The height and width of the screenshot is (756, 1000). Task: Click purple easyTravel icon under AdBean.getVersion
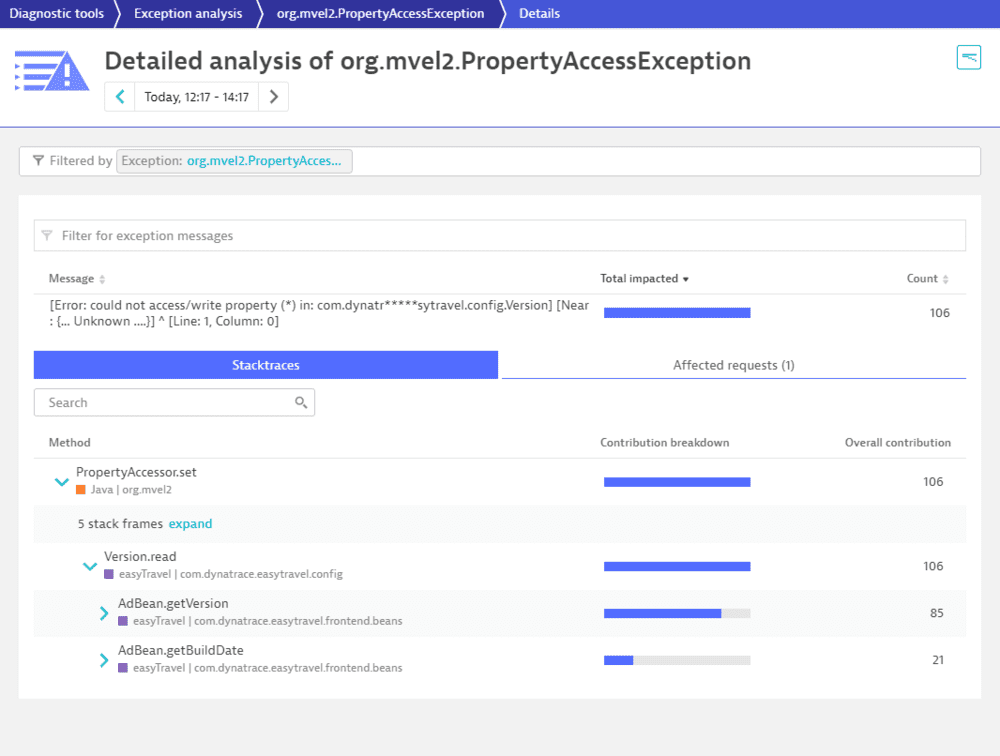[x=123, y=621]
